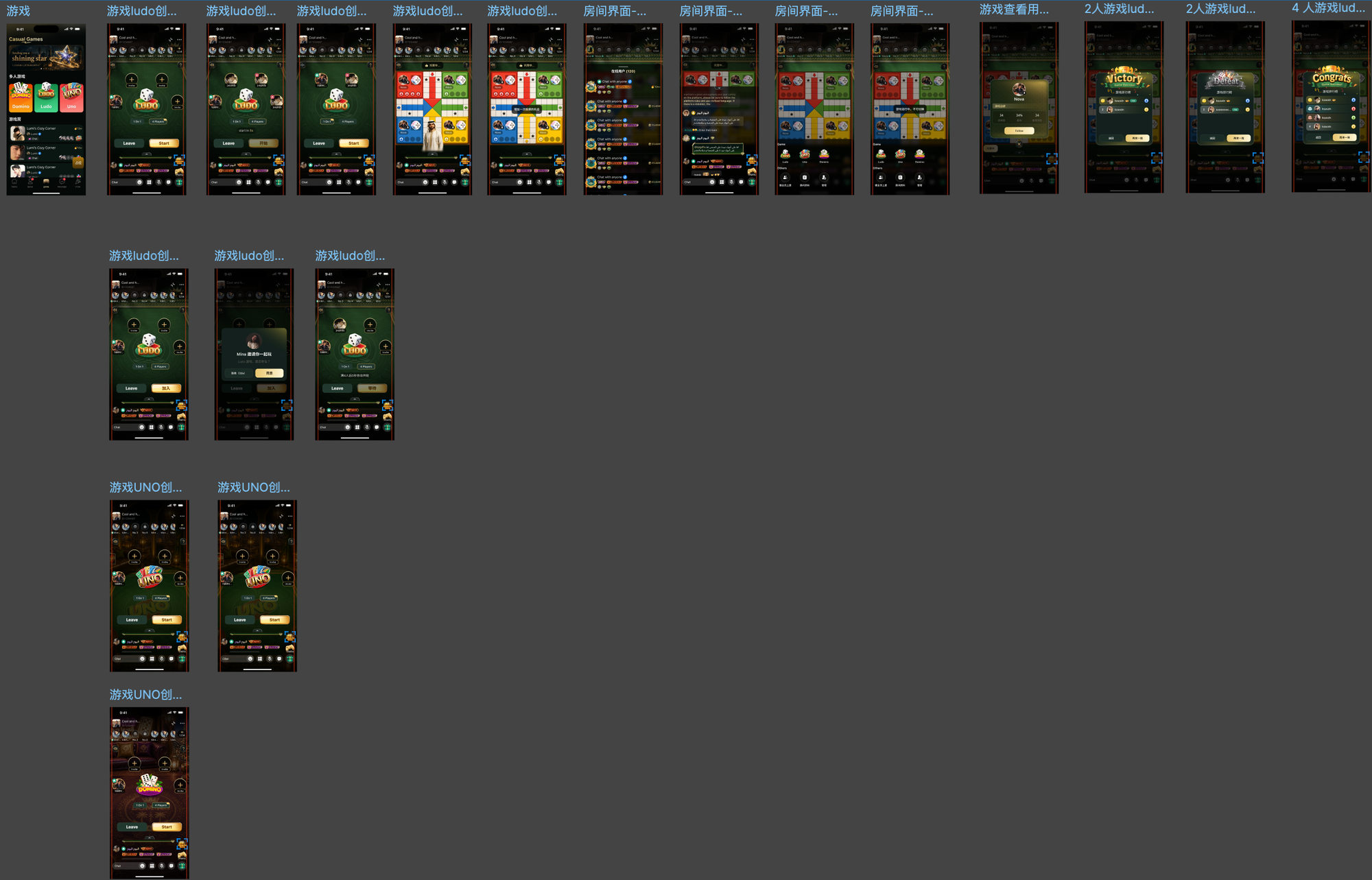Image resolution: width=1372 pixels, height=880 pixels.
Task: Click the Victory banner graphic
Action: coord(1124,78)
